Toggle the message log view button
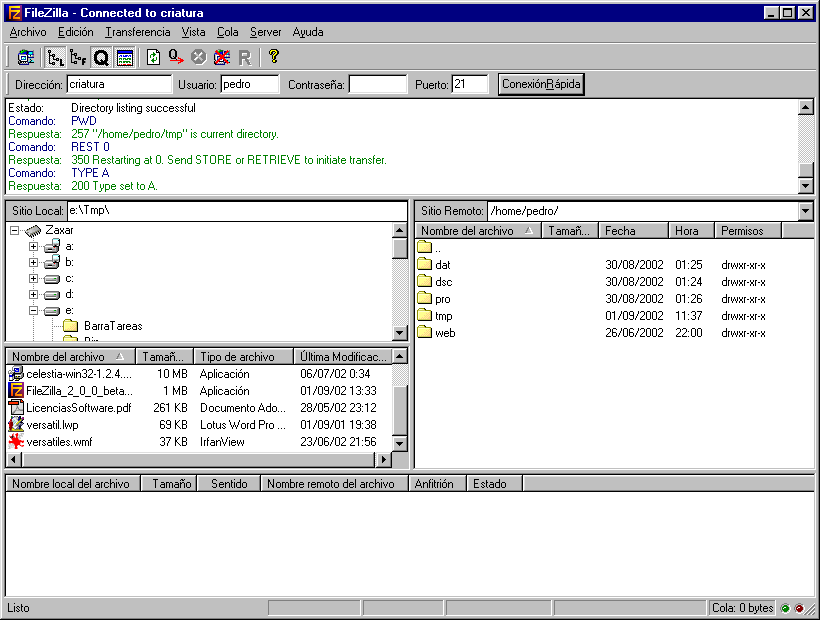The image size is (820, 620). click(x=124, y=58)
